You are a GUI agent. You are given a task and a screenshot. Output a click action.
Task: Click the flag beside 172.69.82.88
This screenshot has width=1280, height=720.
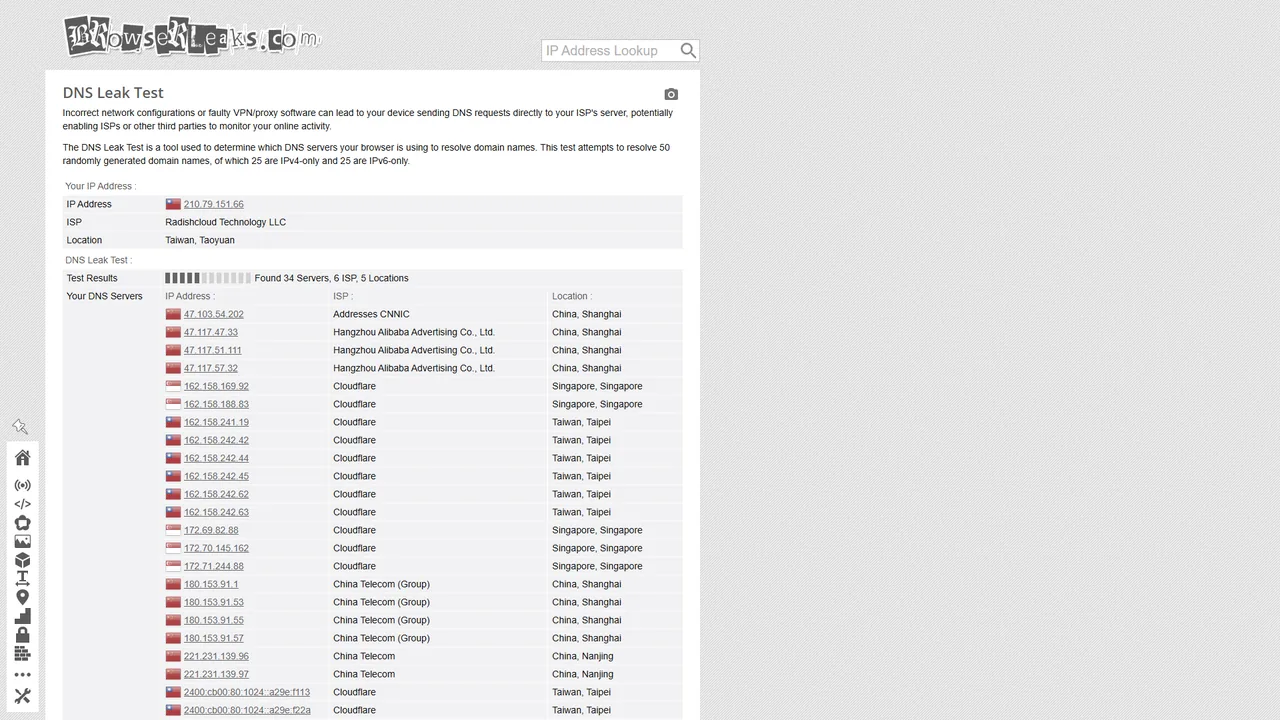[173, 530]
